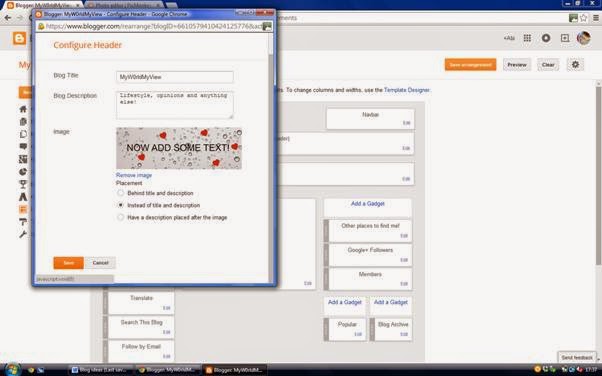Click the Google+ share box icon
Image resolution: width=602 pixels, height=376 pixels.
pyautogui.click(x=565, y=38)
